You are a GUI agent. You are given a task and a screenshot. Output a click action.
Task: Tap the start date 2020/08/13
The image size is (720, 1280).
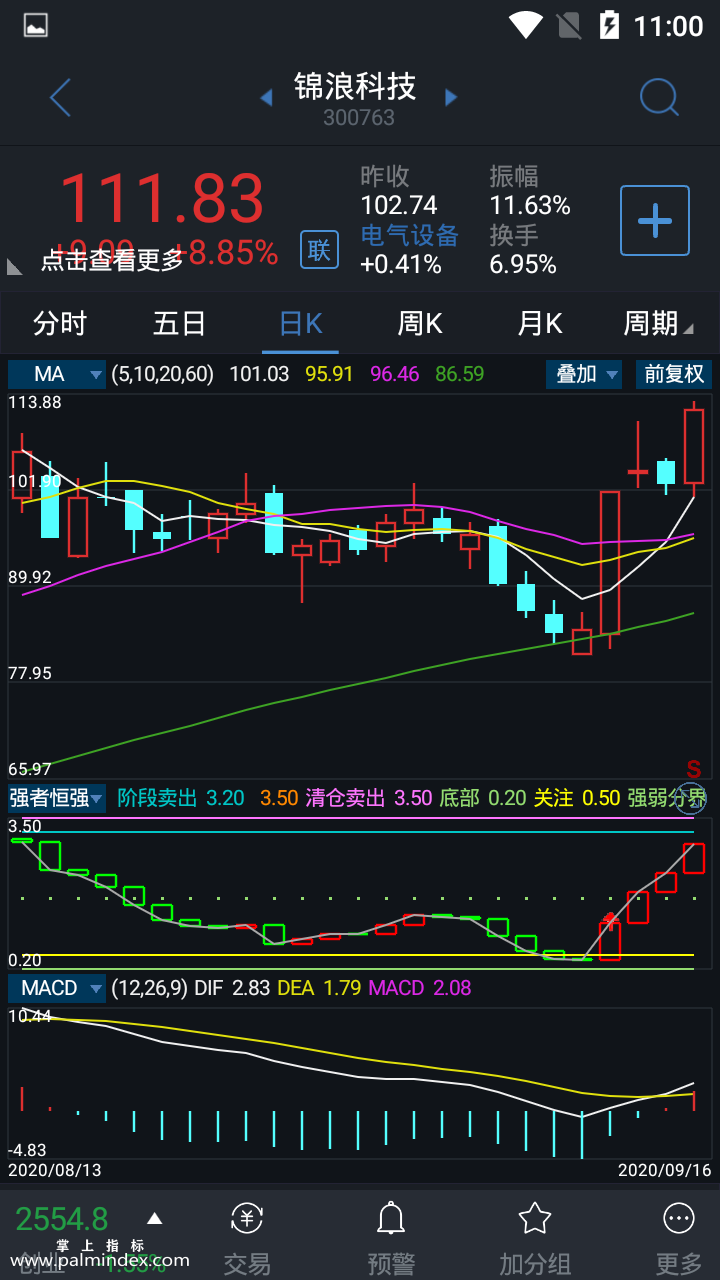[x=55, y=1169]
